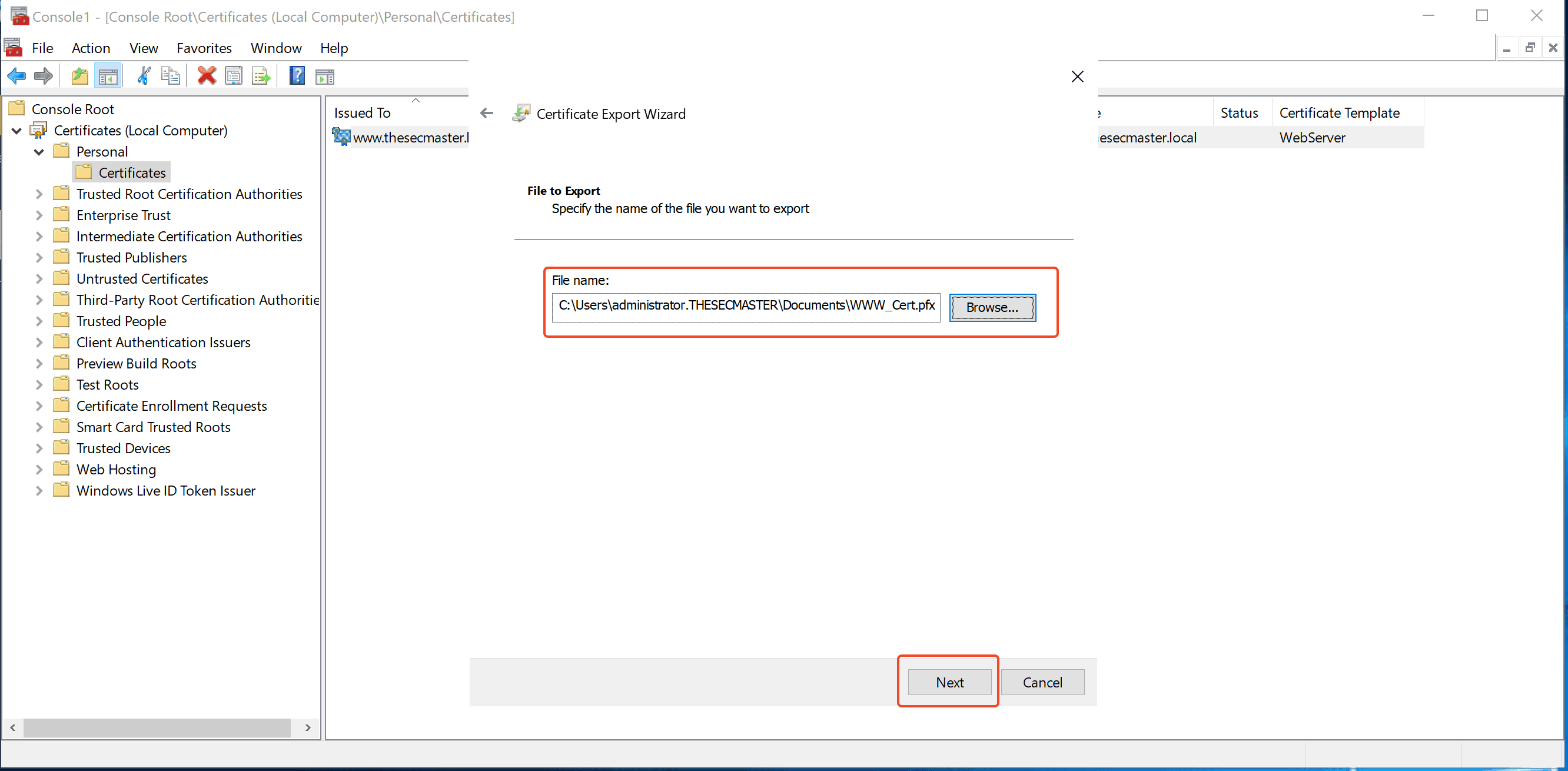Viewport: 1568px width, 771px height.
Task: Open the Help menu
Action: coord(334,48)
